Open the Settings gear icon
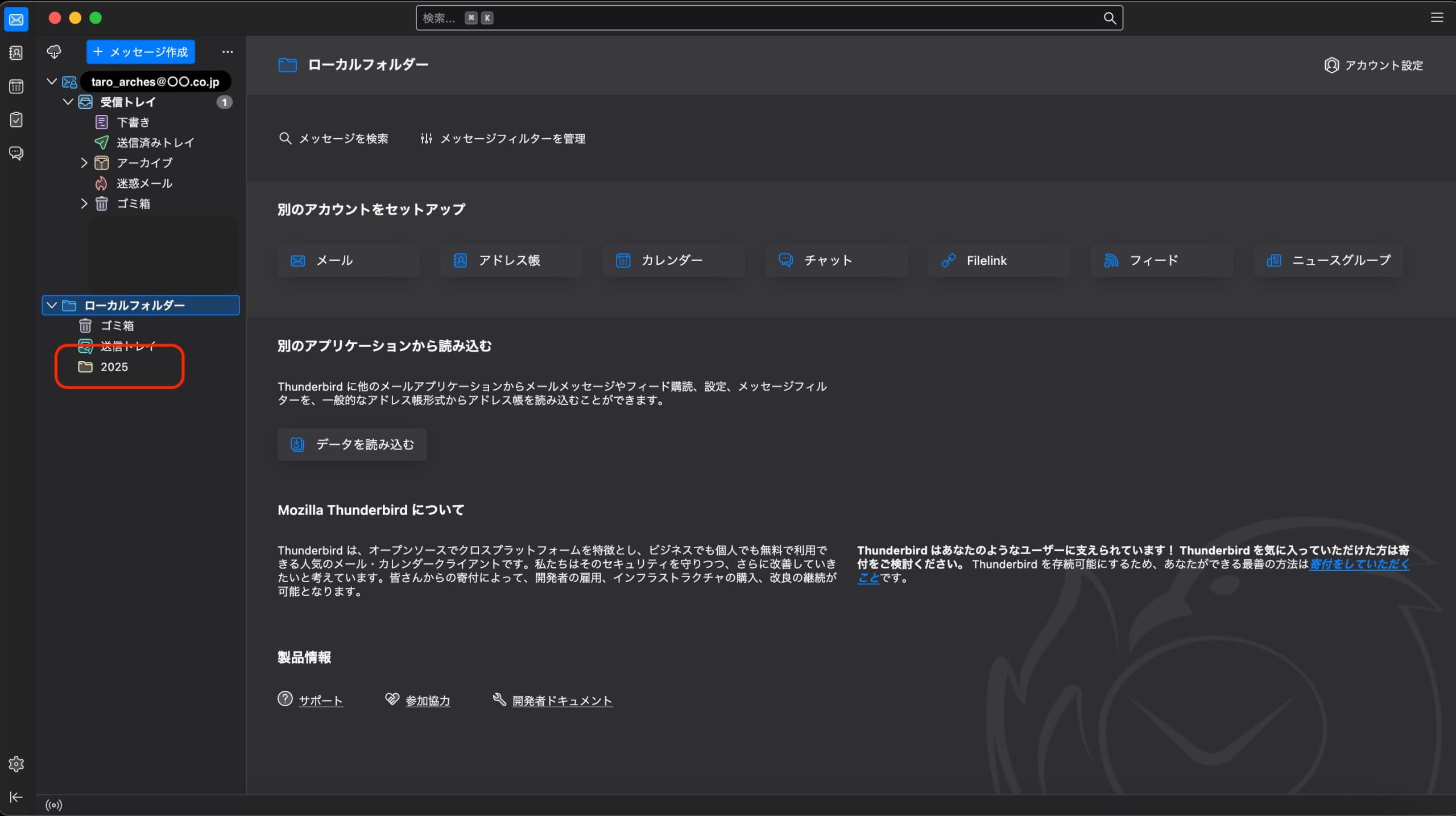Image resolution: width=1456 pixels, height=816 pixels. click(x=16, y=764)
